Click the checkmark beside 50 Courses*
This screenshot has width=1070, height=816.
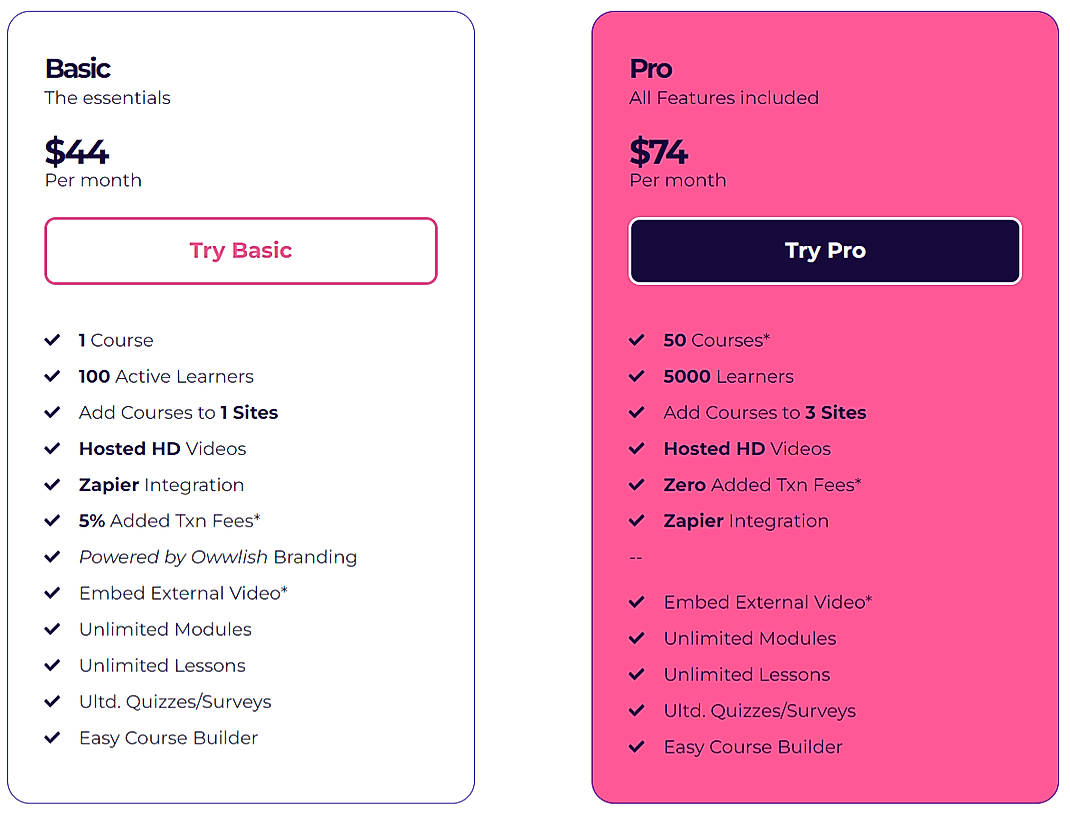pos(638,340)
